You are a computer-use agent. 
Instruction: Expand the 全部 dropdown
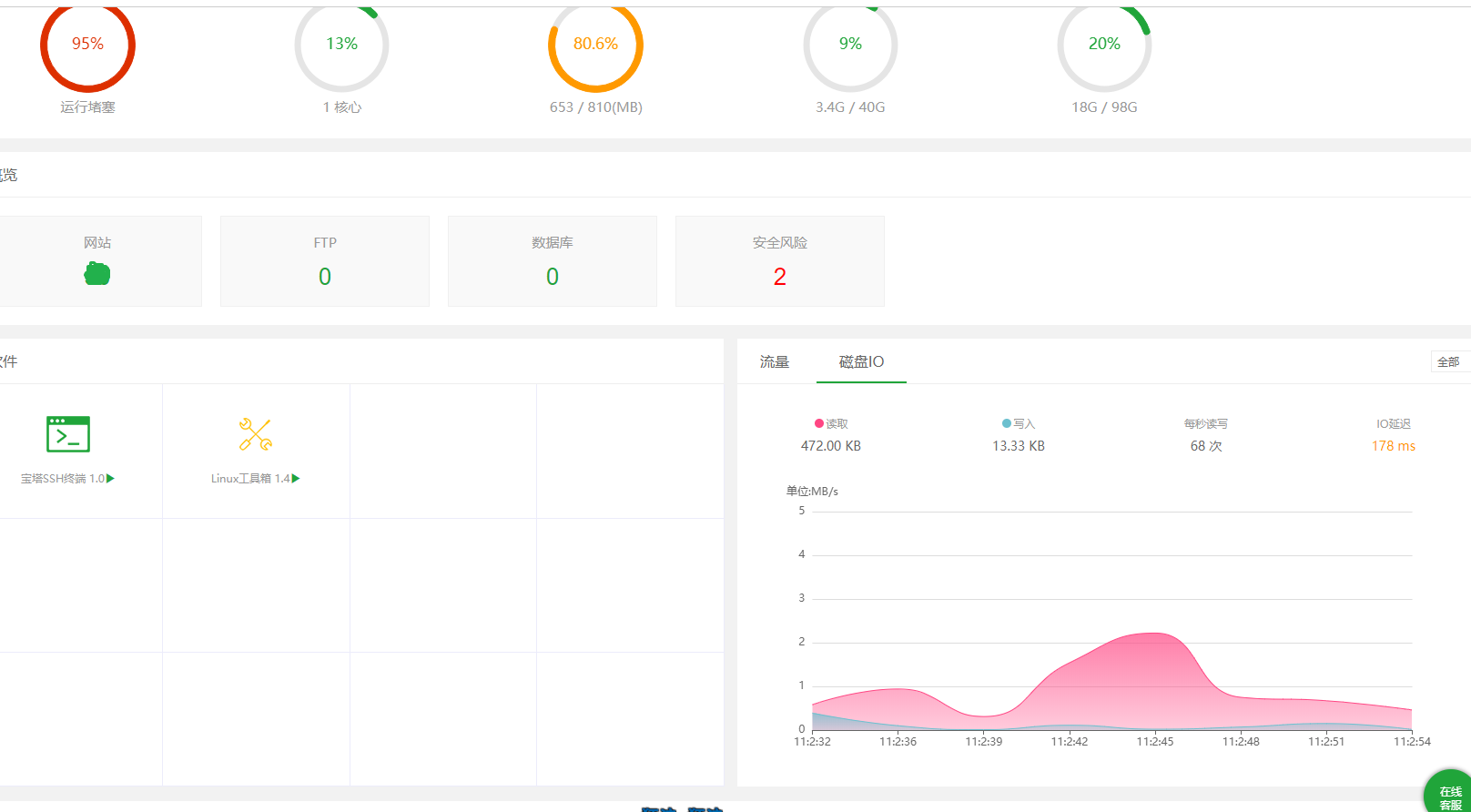click(1448, 362)
